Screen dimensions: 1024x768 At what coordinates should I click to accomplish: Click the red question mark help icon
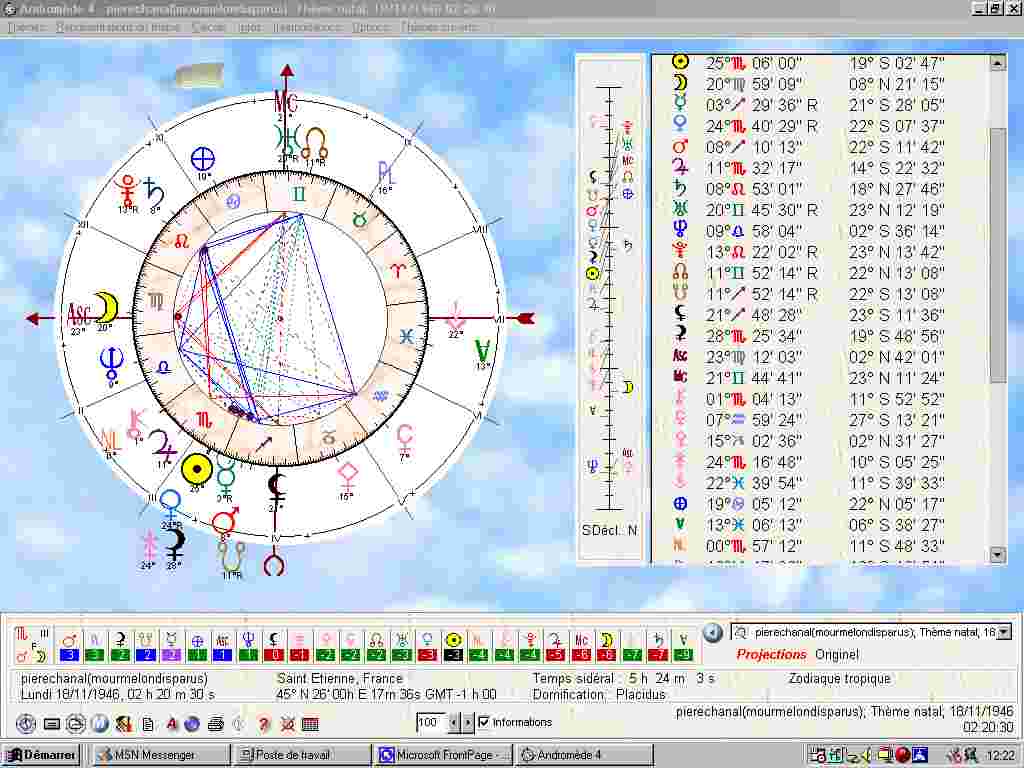pyautogui.click(x=263, y=724)
